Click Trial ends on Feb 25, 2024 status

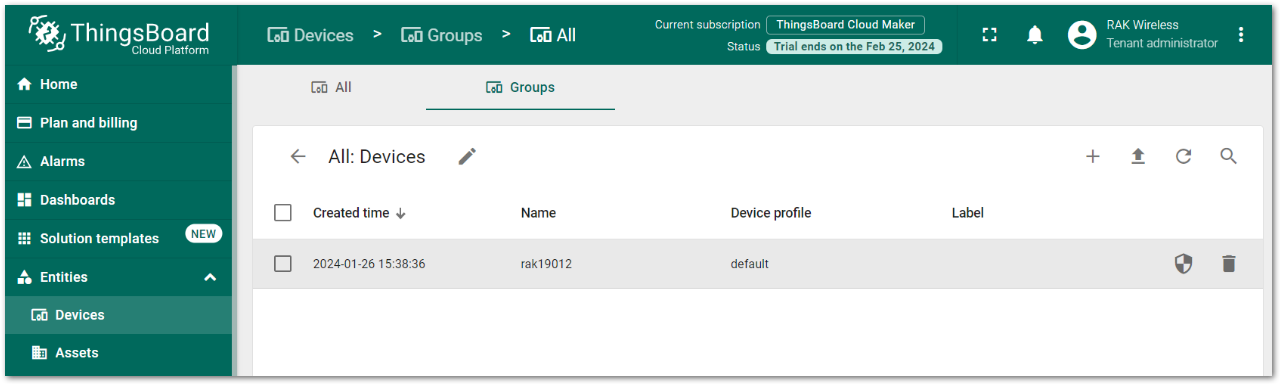pyautogui.click(x=854, y=46)
